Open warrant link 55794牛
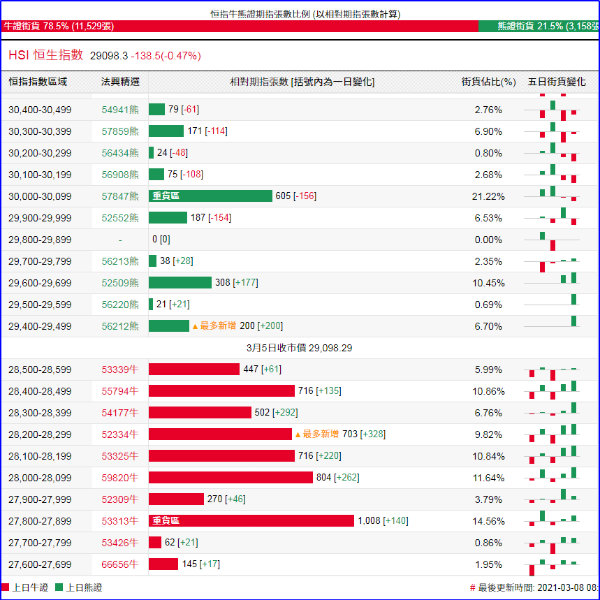Image resolution: width=600 pixels, height=600 pixels. click(120, 391)
